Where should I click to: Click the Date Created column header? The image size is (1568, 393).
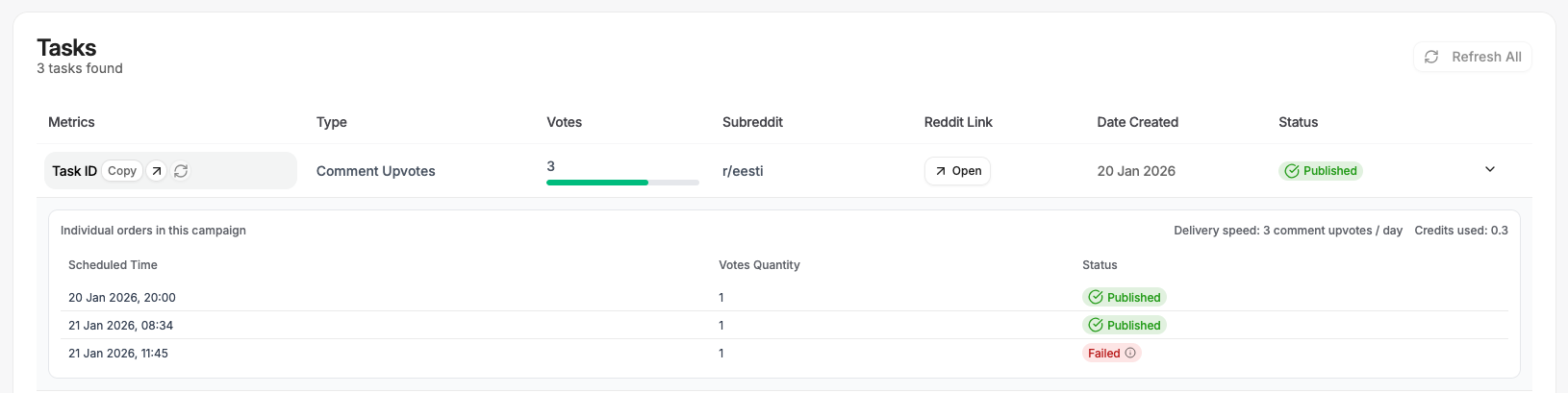(1137, 122)
